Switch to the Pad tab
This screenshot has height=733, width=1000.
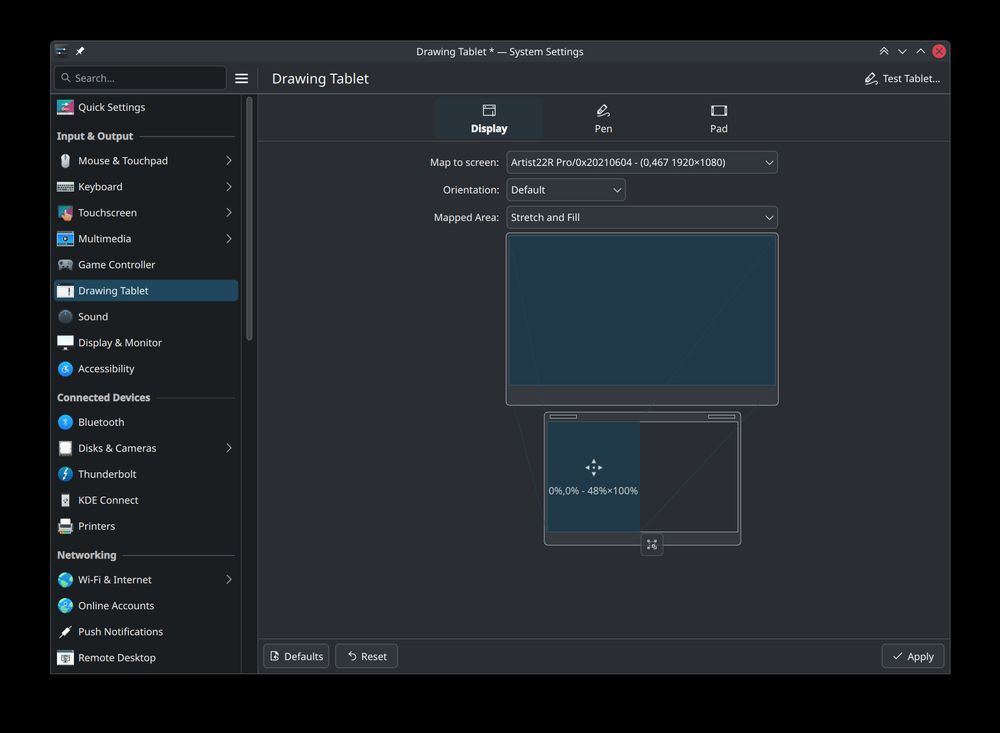point(718,118)
